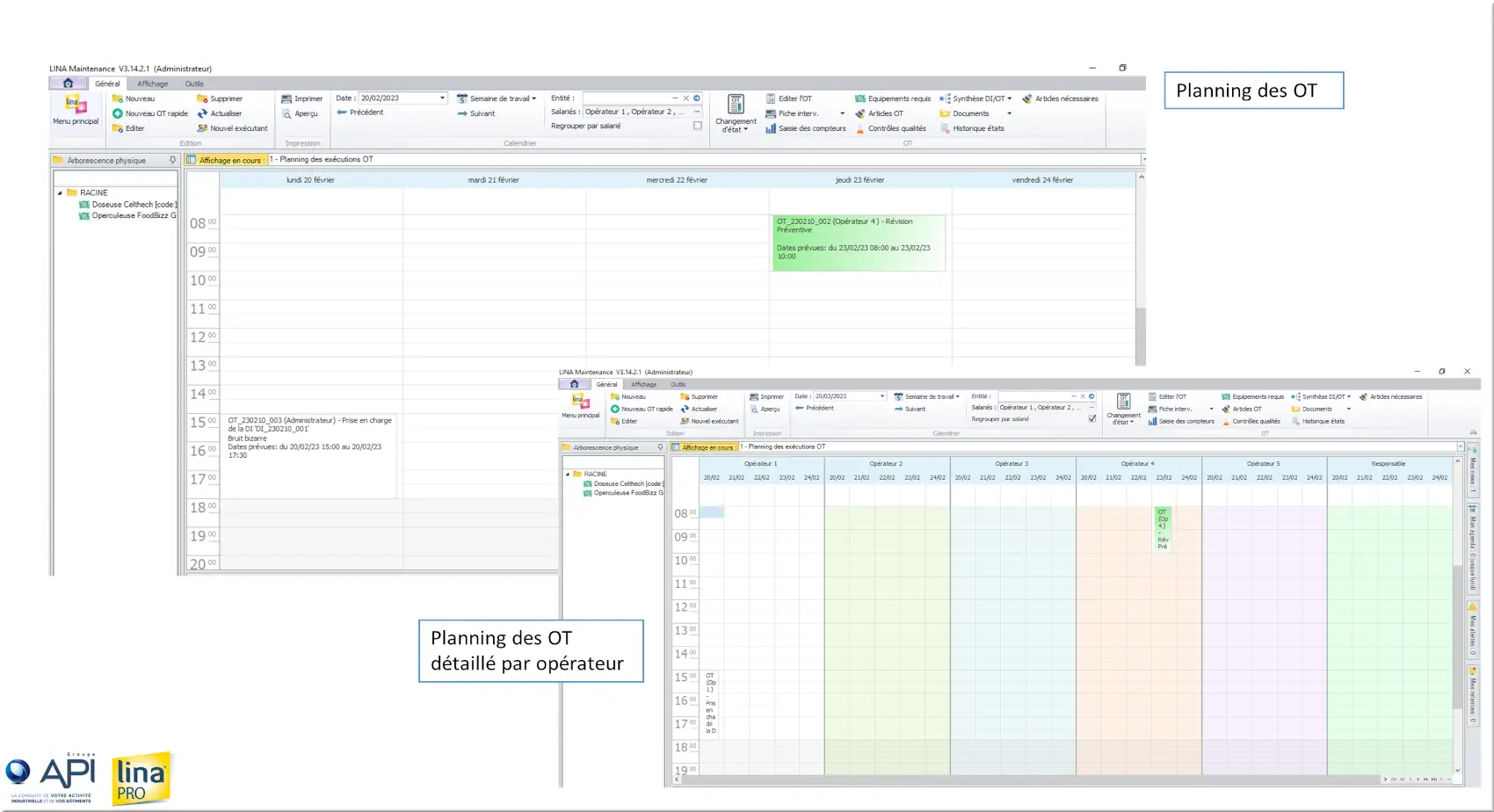Toggle pin of Arborescence physique, back window

click(x=172, y=160)
